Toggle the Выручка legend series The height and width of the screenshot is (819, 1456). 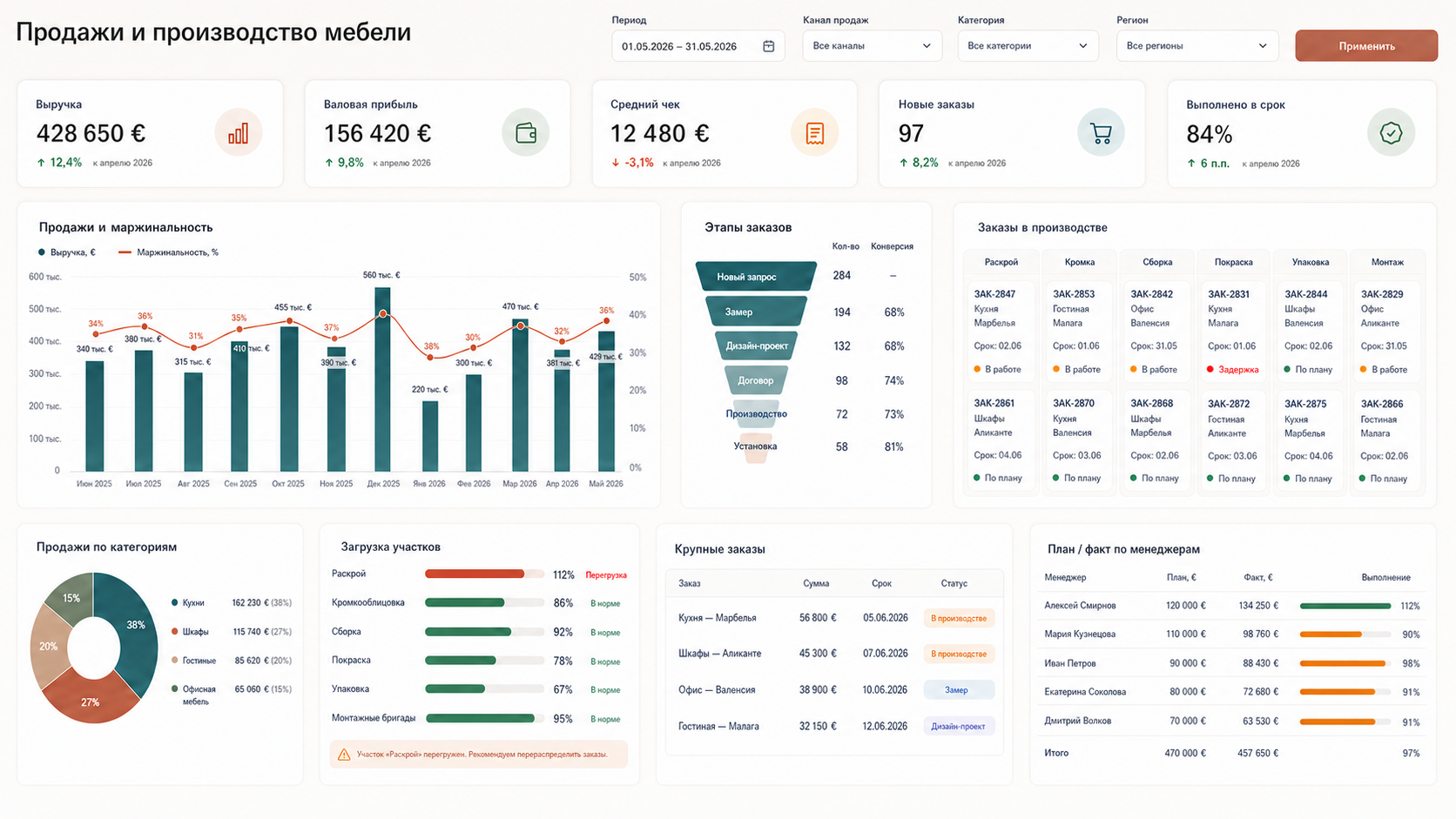[67, 252]
